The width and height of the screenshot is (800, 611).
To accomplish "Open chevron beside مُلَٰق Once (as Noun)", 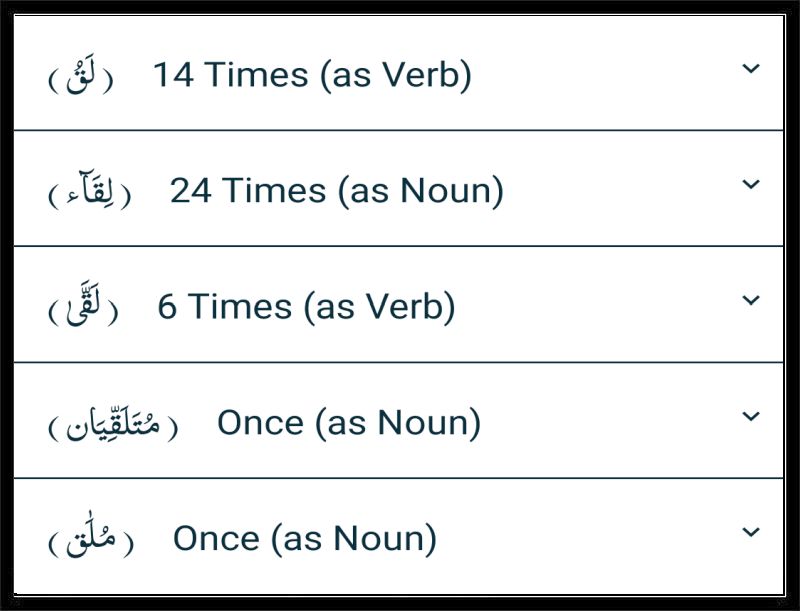I will [751, 532].
